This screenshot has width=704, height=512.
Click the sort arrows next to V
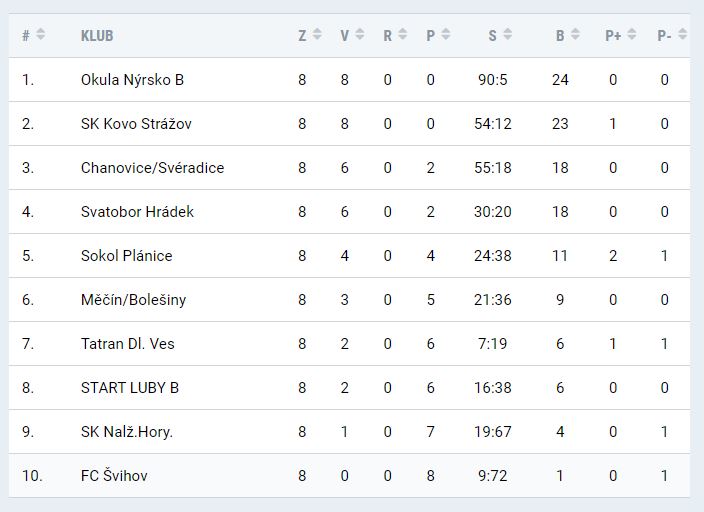coord(359,35)
